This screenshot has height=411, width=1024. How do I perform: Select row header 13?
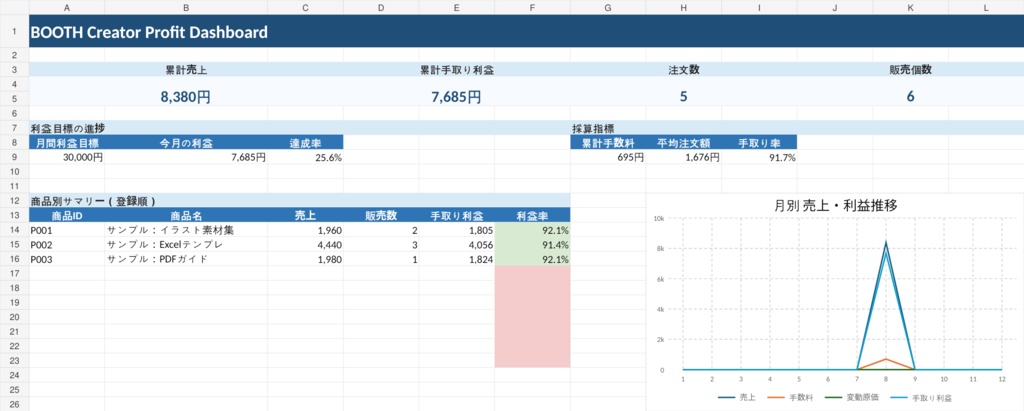click(x=14, y=215)
